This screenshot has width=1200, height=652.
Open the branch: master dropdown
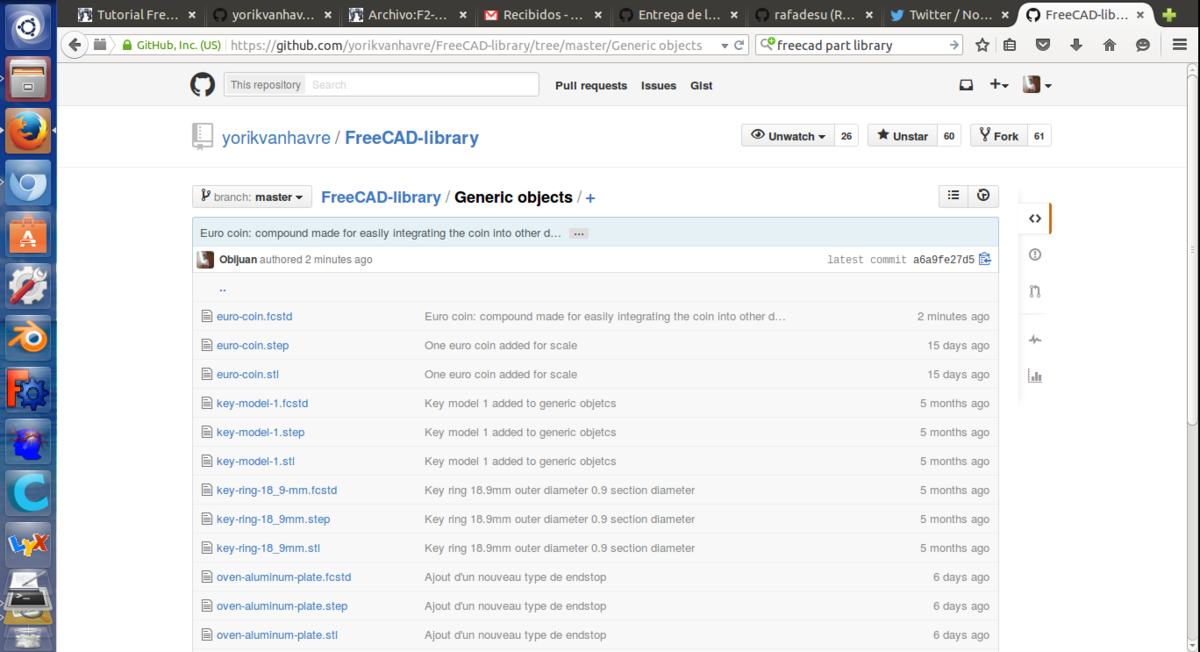252,197
